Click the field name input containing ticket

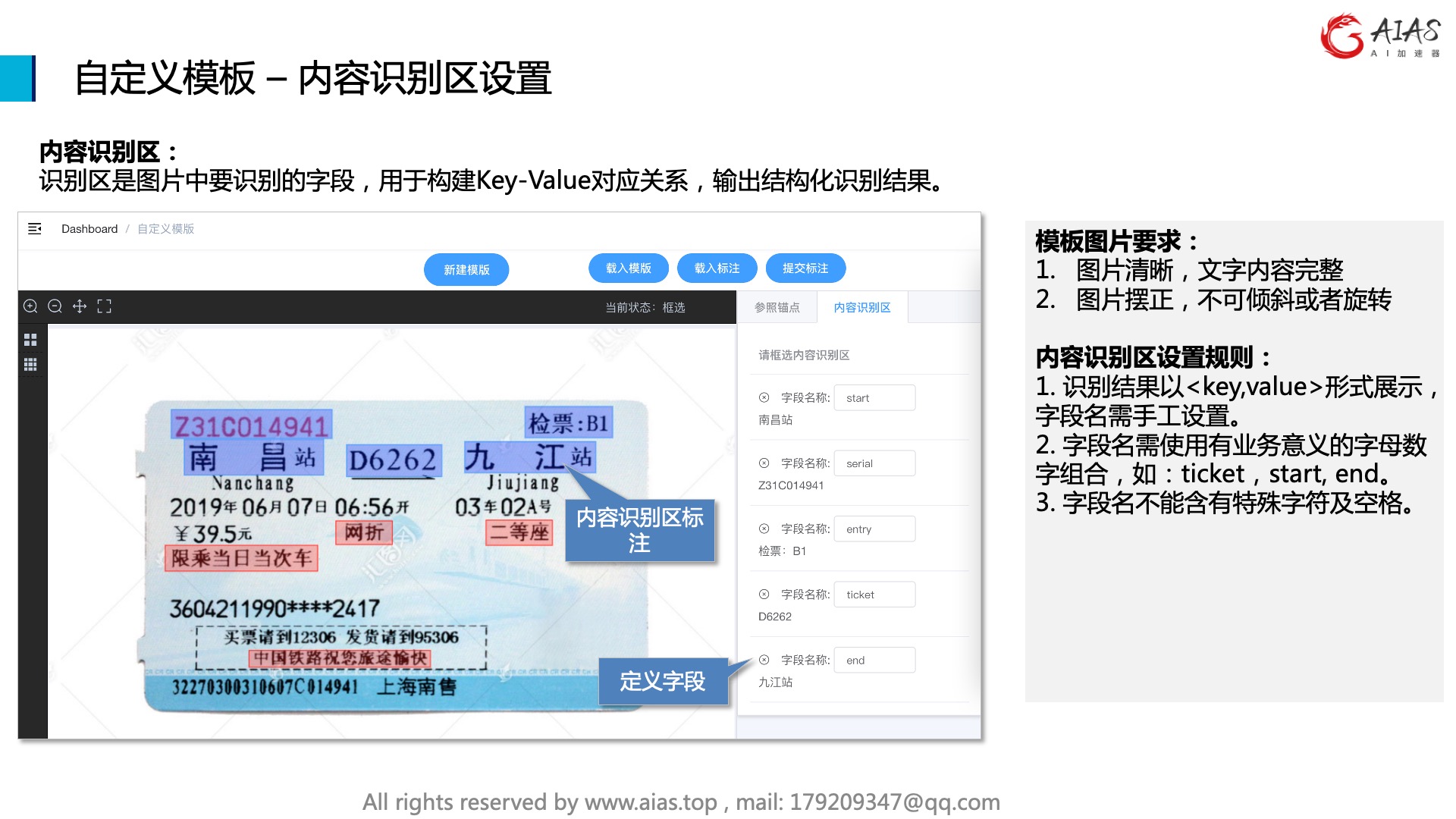[x=874, y=595]
